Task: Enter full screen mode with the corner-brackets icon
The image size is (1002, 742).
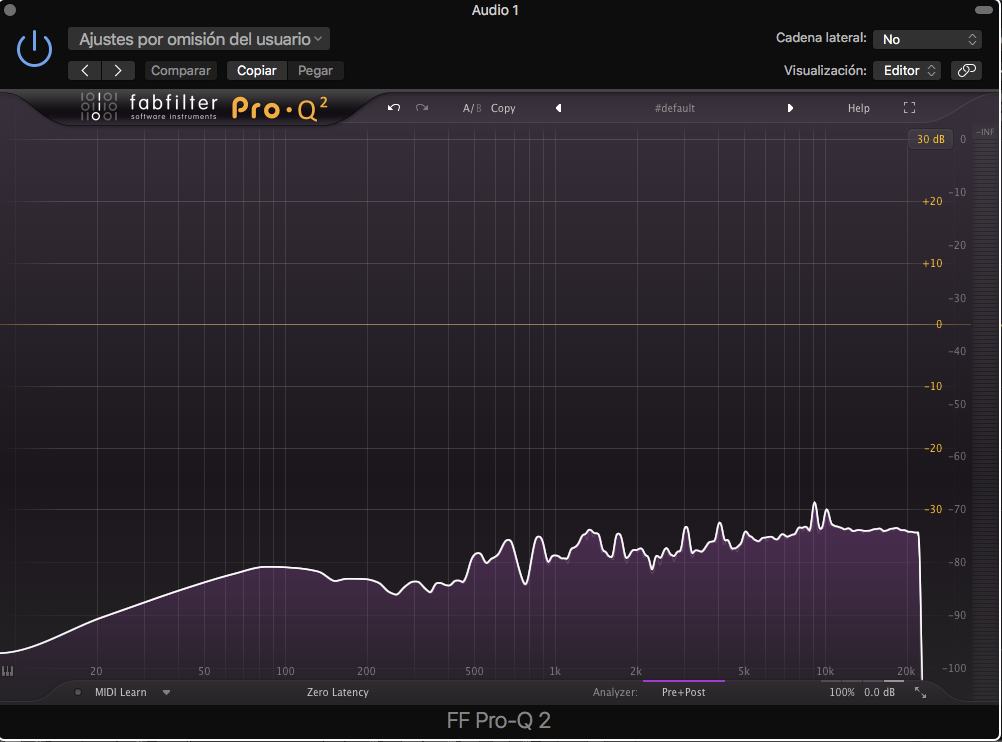Action: pos(909,108)
